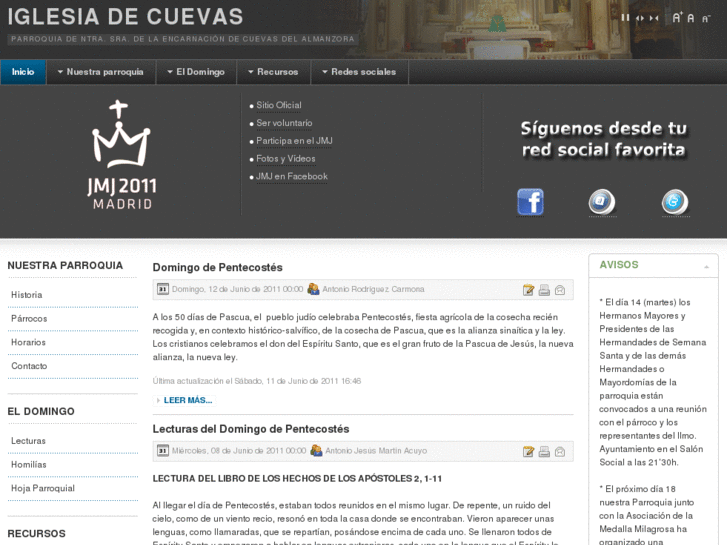This screenshot has width=727, height=545.
Task: Expand the Nuestra parroquia menu
Action: [x=101, y=72]
